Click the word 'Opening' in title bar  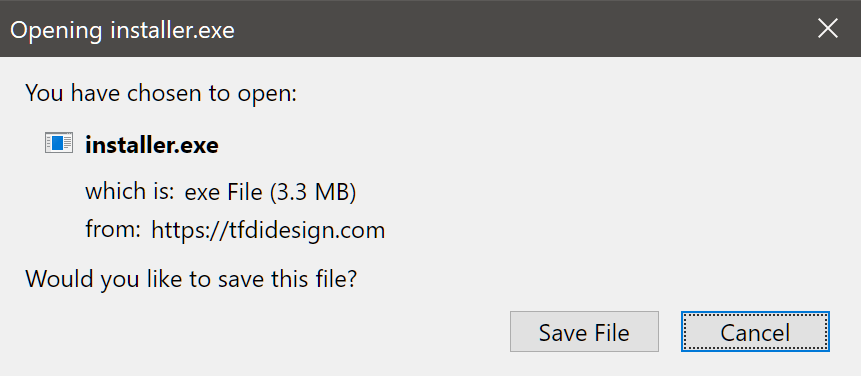point(56,31)
